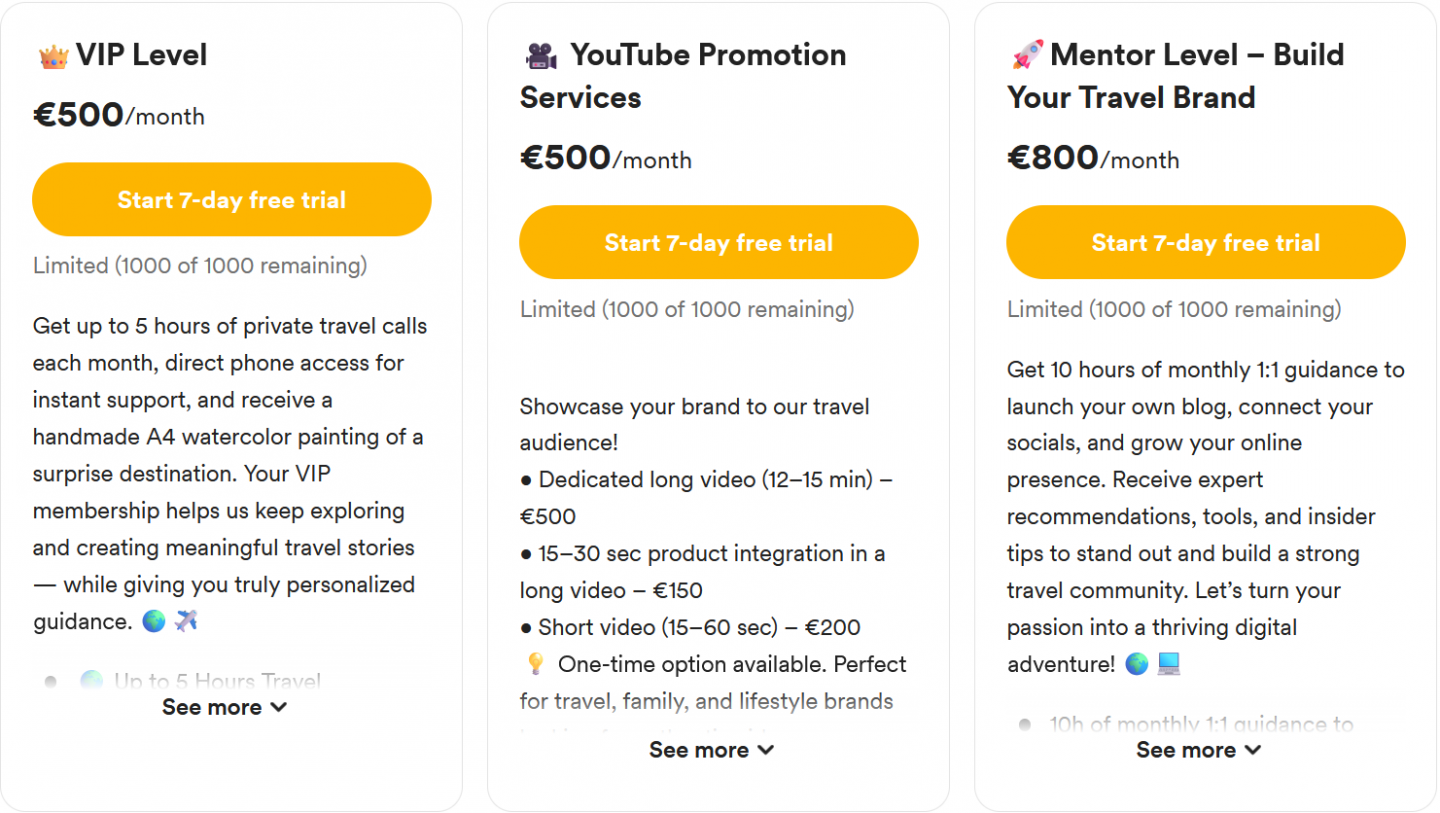Click the globe emoji in VIP description
The width and height of the screenshot is (1440, 813).
click(x=154, y=622)
